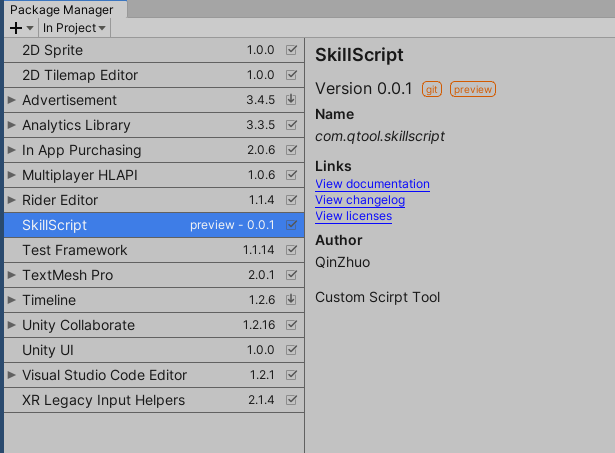Select the Package Manager tab
The image size is (615, 453).
(x=62, y=9)
